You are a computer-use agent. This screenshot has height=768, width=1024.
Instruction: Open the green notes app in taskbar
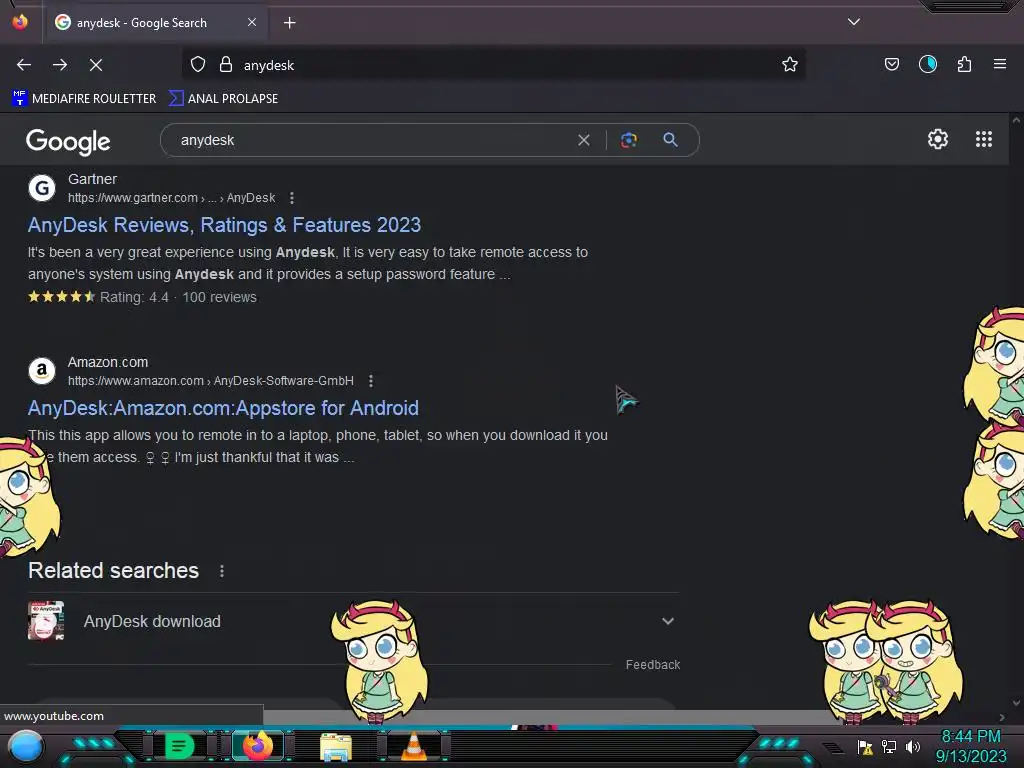179,746
